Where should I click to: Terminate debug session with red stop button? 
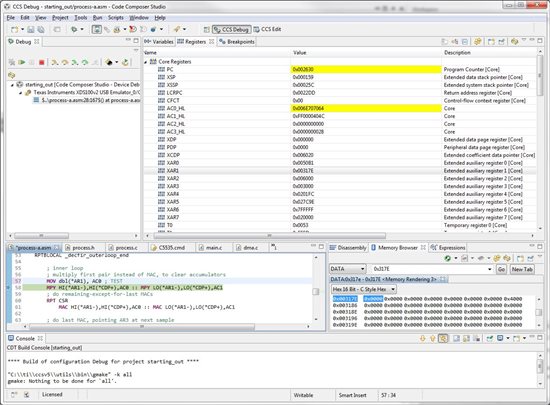pyautogui.click(x=42, y=62)
